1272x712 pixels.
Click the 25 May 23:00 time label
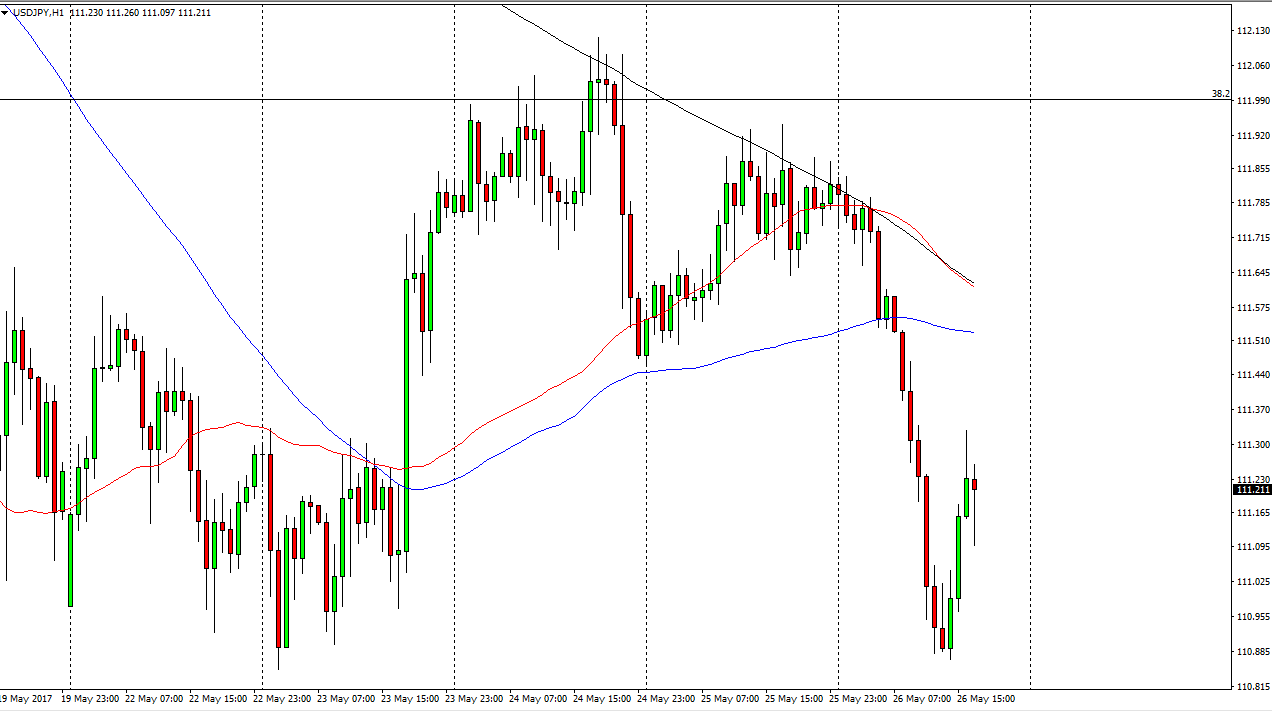tap(859, 698)
